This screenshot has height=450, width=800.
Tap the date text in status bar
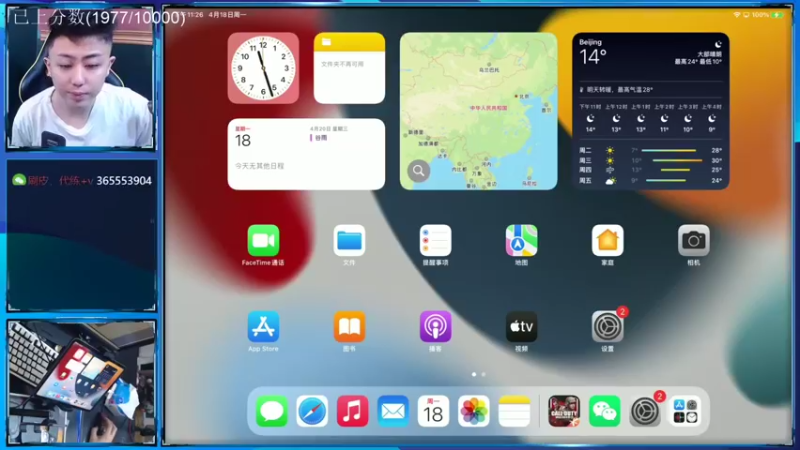pos(227,15)
